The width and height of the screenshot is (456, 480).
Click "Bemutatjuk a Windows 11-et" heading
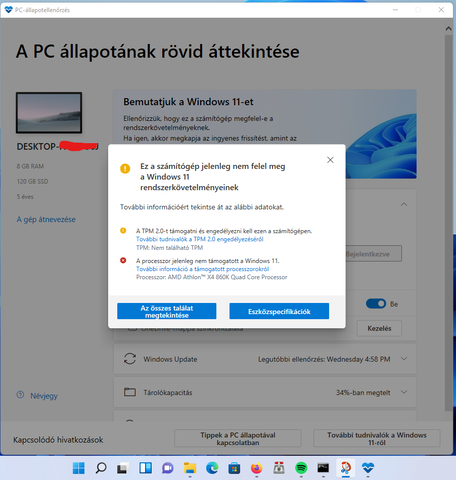tap(188, 102)
